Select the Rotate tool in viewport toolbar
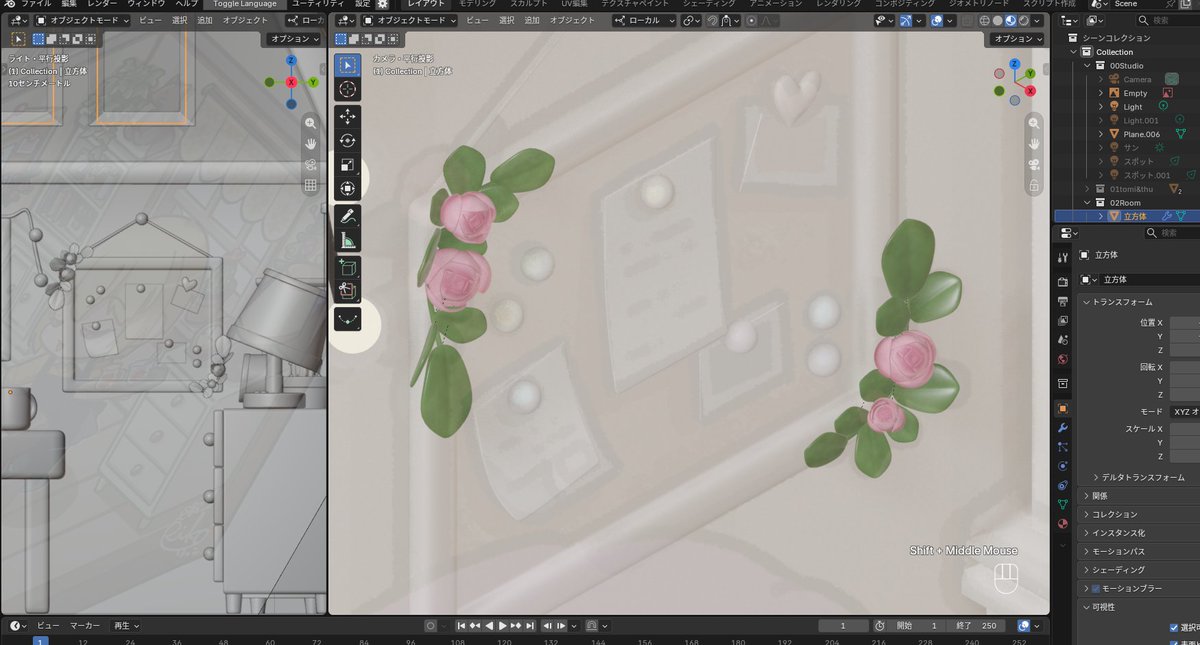This screenshot has width=1200, height=645. (347, 141)
